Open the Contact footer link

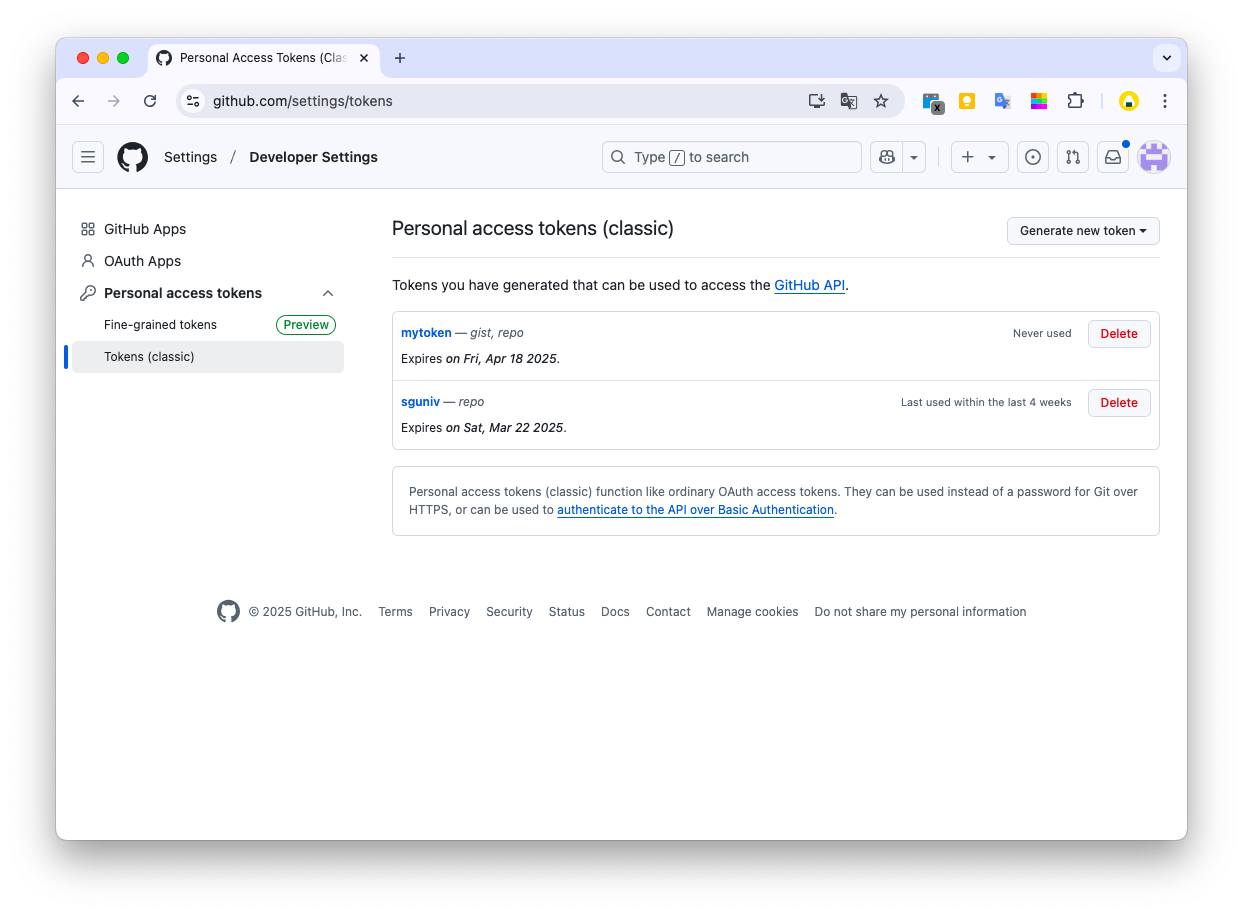pos(668,612)
